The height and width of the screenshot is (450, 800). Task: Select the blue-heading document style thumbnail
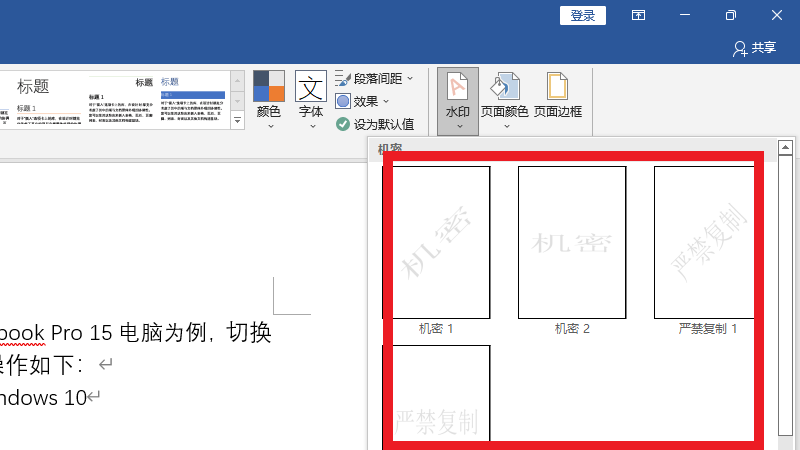click(193, 98)
